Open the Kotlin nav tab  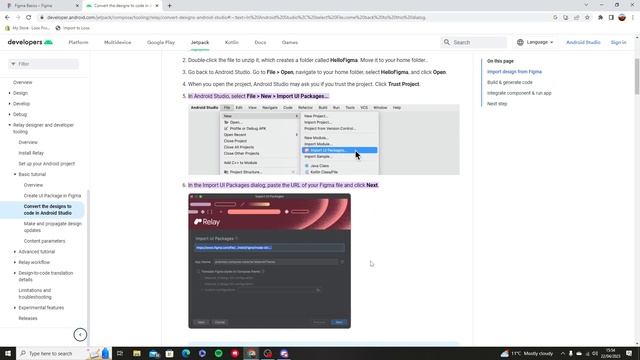pos(231,42)
